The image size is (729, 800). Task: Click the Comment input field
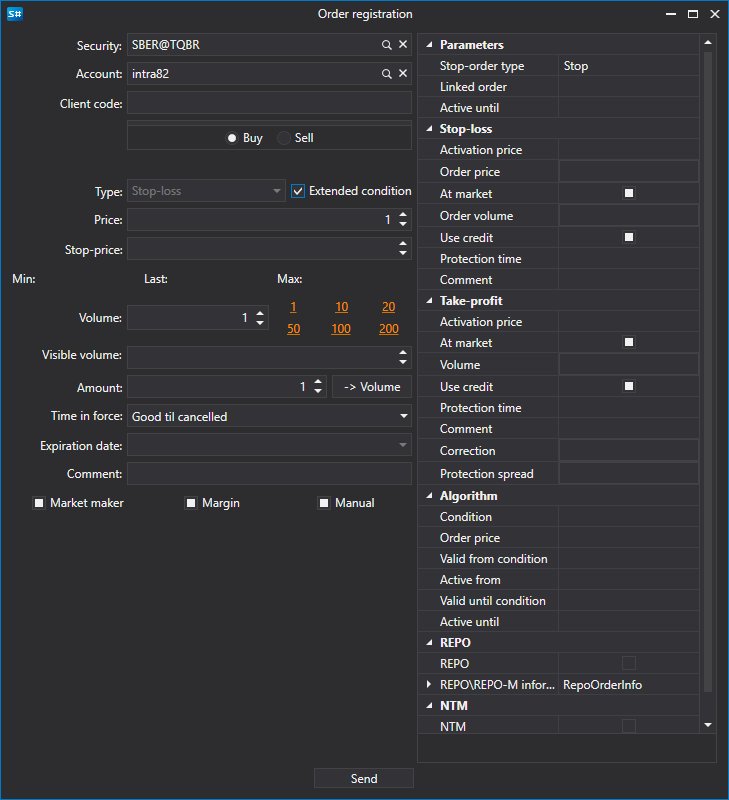pyautogui.click(x=269, y=474)
